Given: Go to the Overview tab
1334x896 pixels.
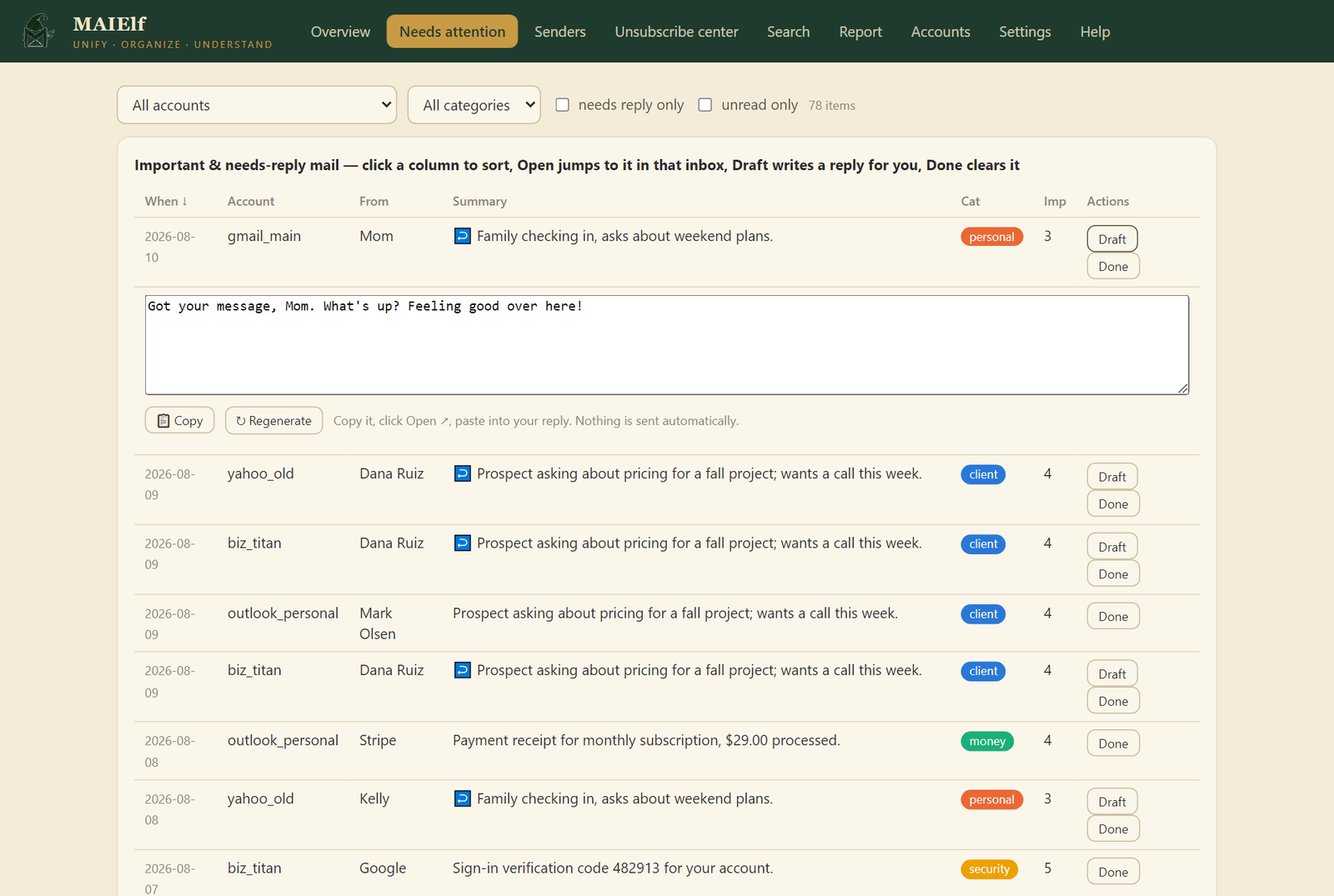Looking at the screenshot, I should 340,32.
